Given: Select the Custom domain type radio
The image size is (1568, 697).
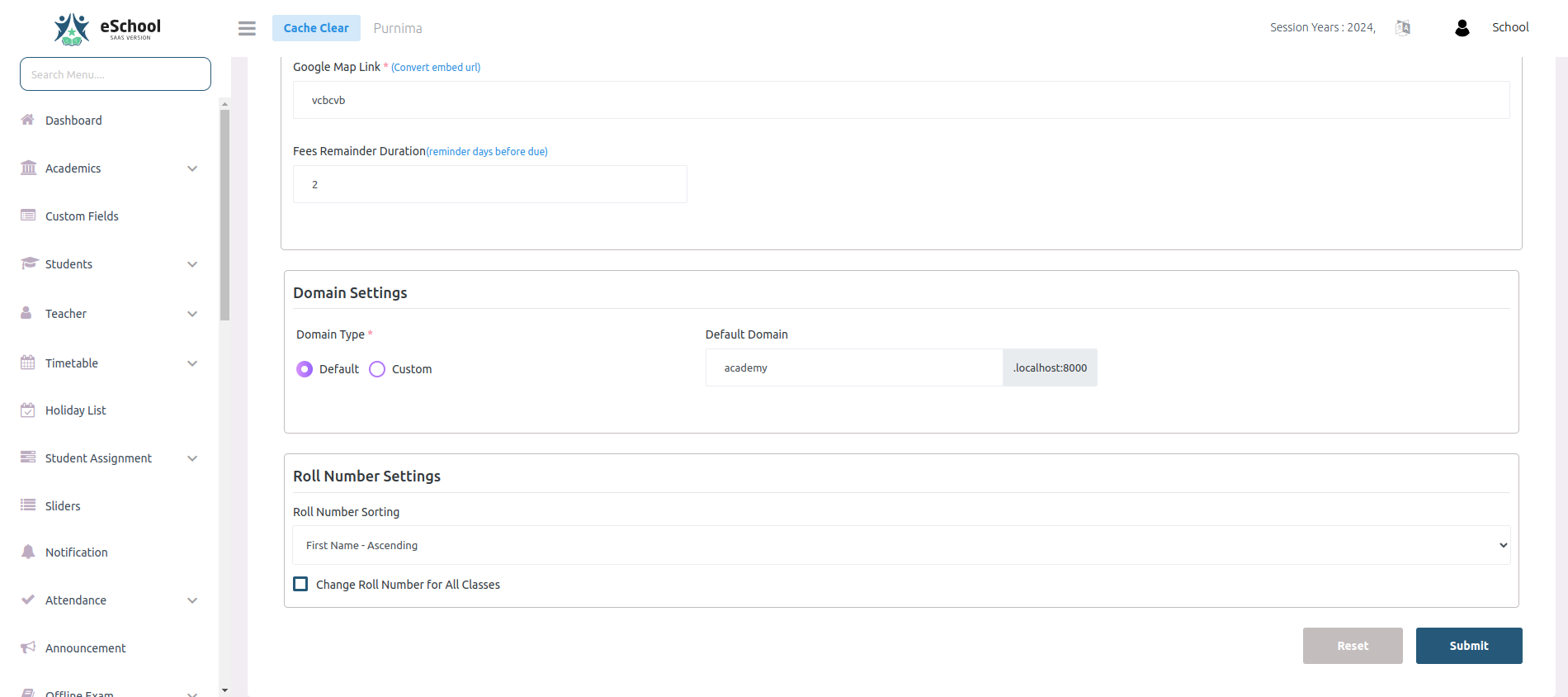Looking at the screenshot, I should (x=377, y=369).
